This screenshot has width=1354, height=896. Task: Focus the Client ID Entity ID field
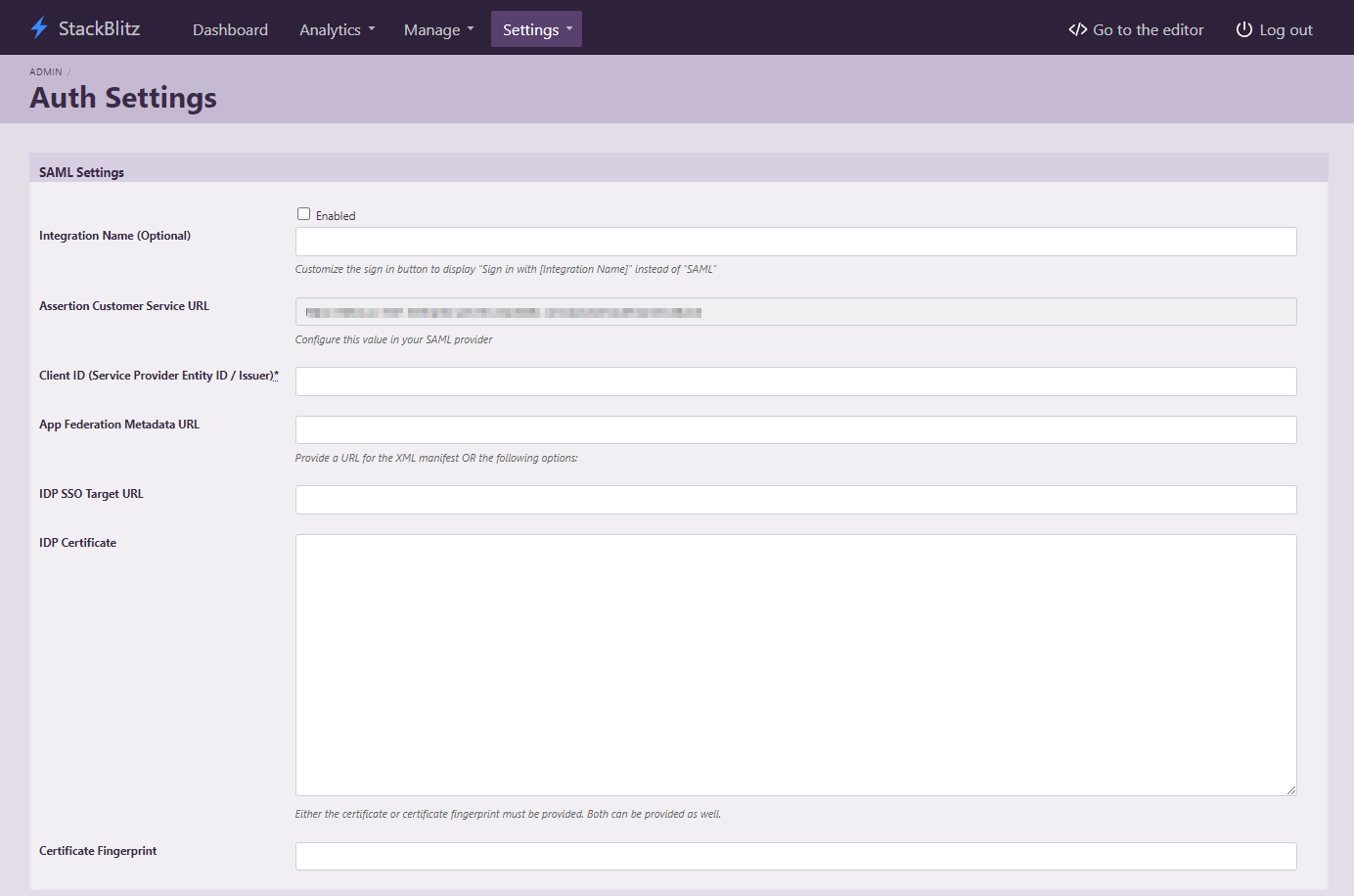(x=795, y=381)
